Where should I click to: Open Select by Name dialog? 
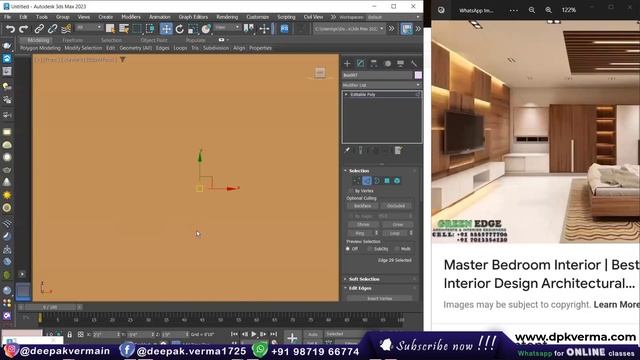click(124, 29)
